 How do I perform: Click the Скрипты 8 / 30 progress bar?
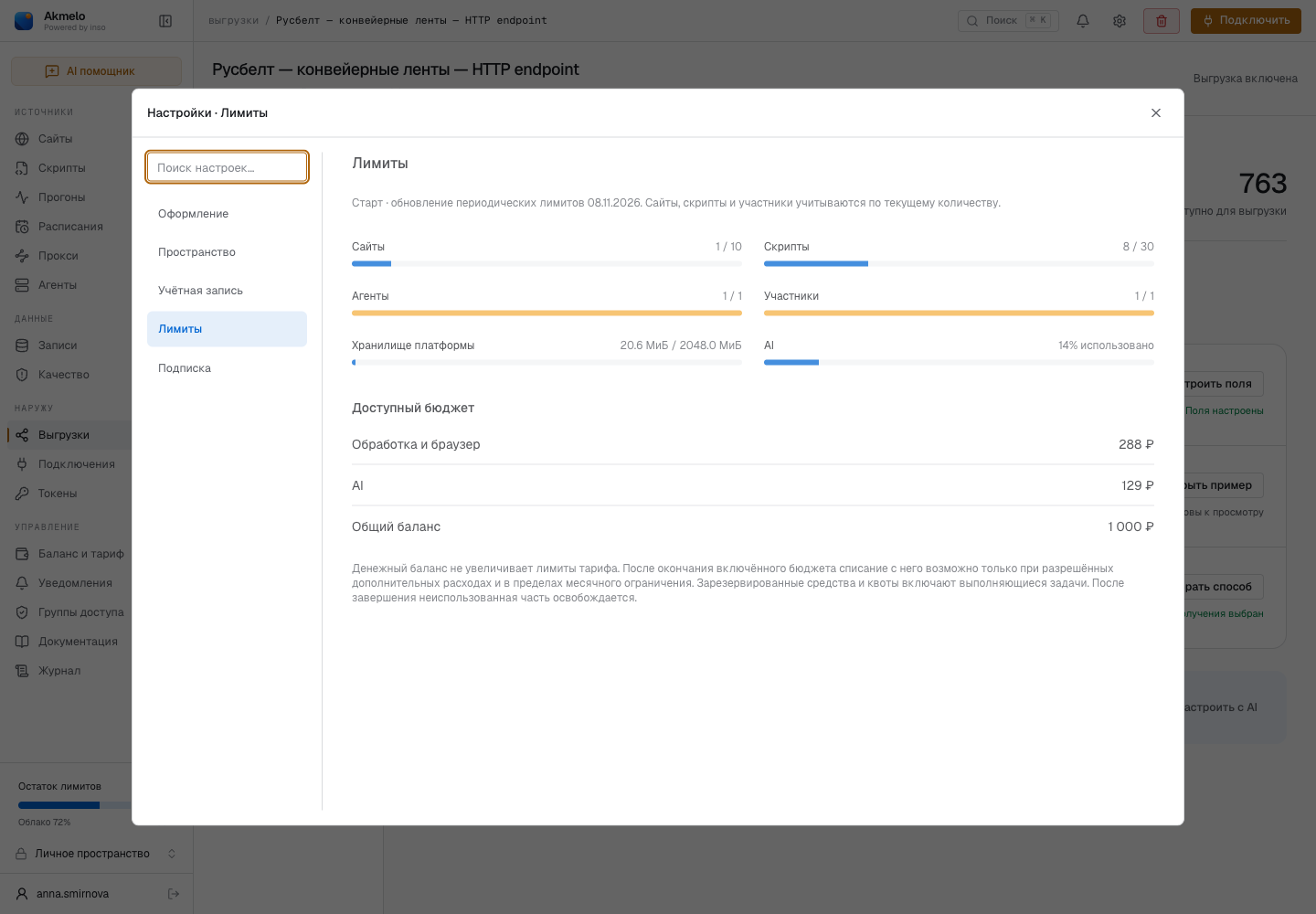click(959, 264)
